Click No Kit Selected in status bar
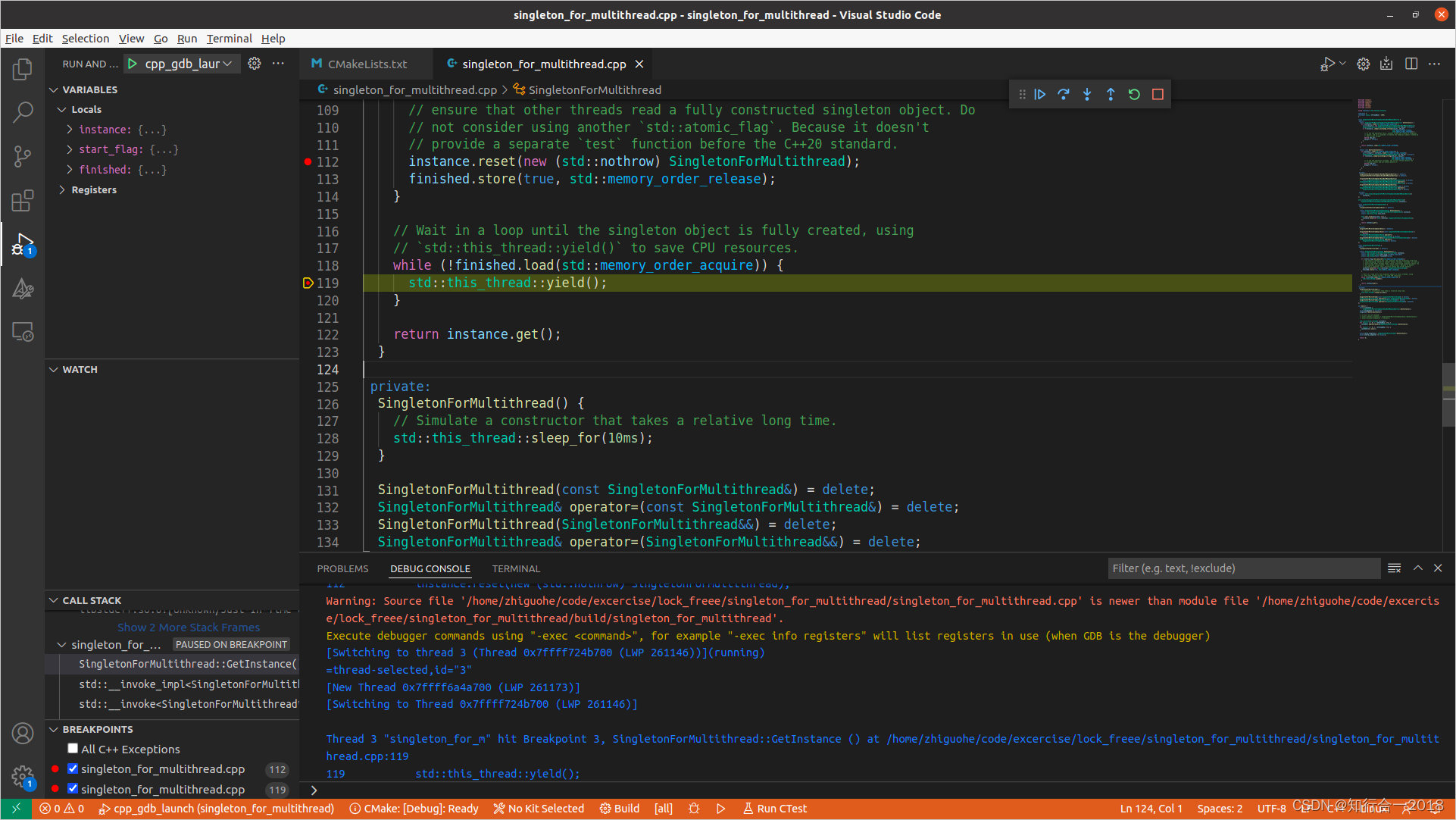The height and width of the screenshot is (820, 1456). coord(539,809)
